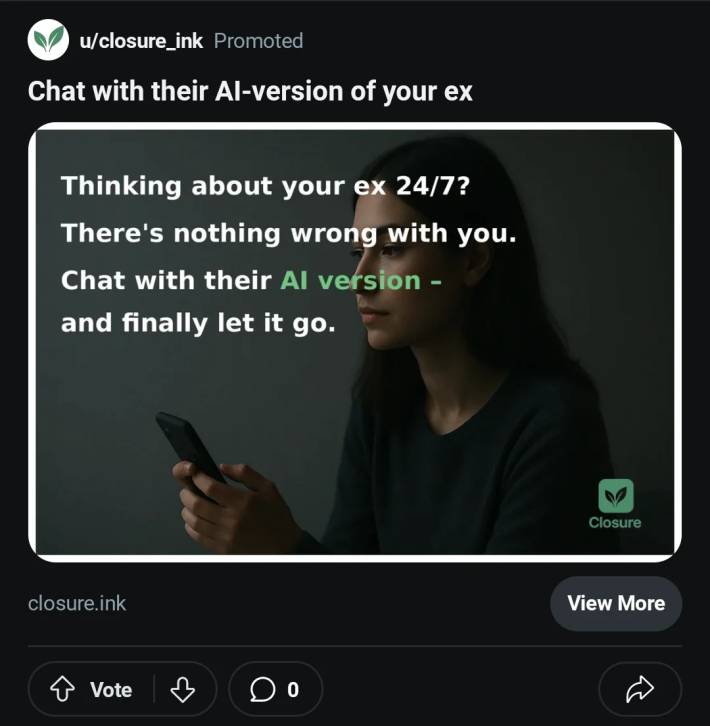
Task: Click the comment count 0
Action: (293, 690)
